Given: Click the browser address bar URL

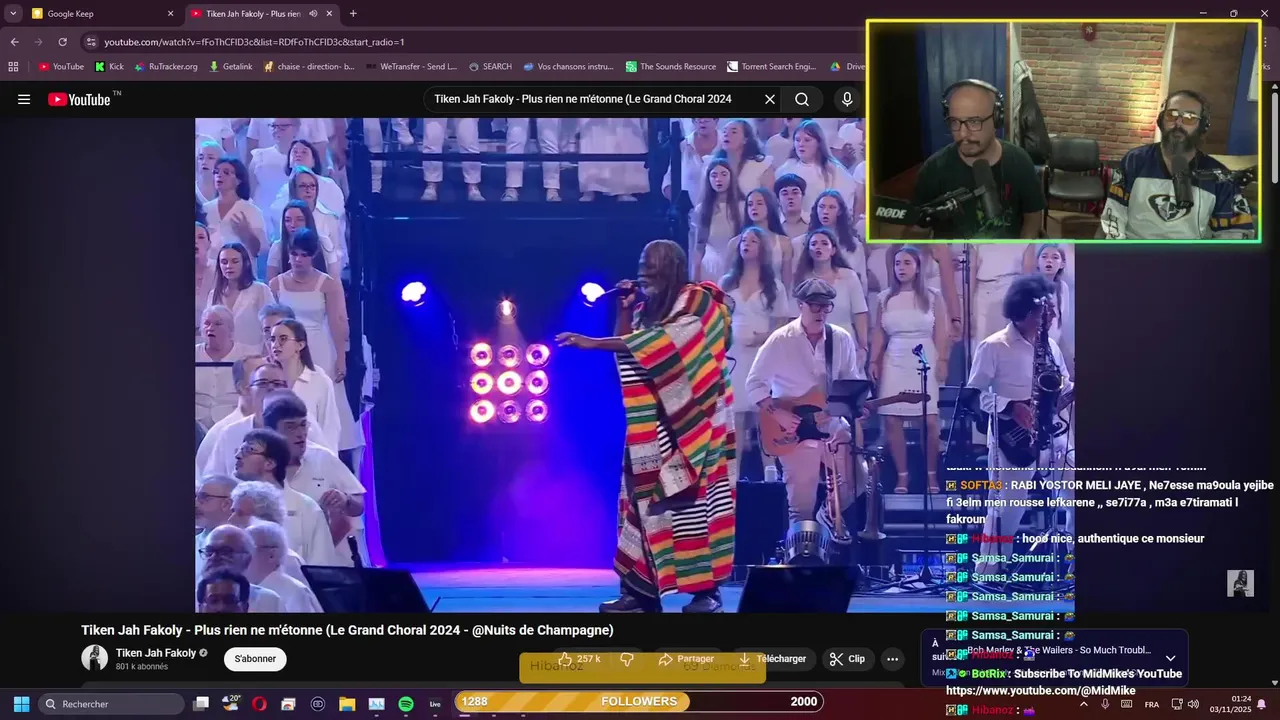Looking at the screenshot, I should coord(254,42).
